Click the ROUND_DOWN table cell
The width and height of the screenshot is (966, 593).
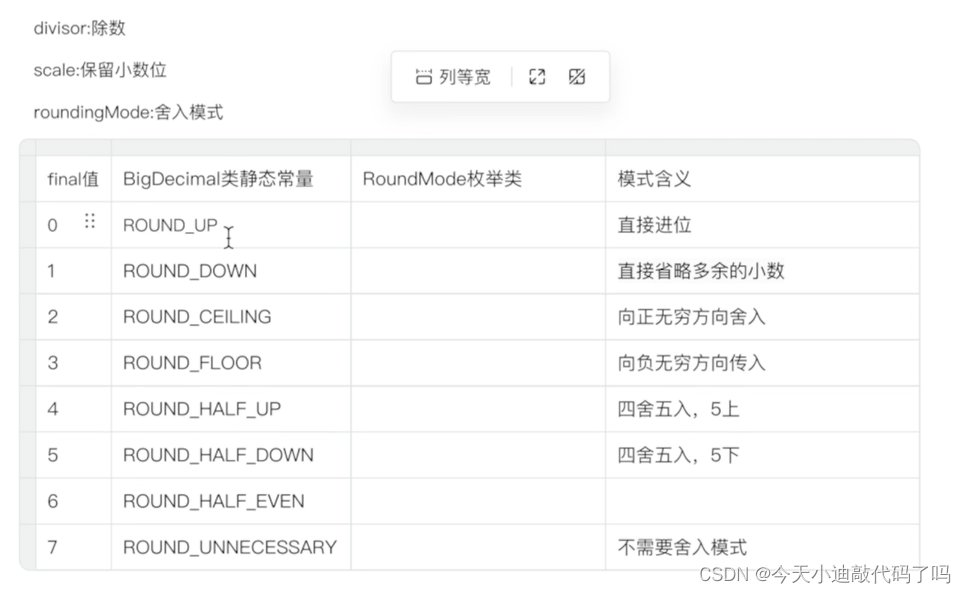click(x=188, y=271)
